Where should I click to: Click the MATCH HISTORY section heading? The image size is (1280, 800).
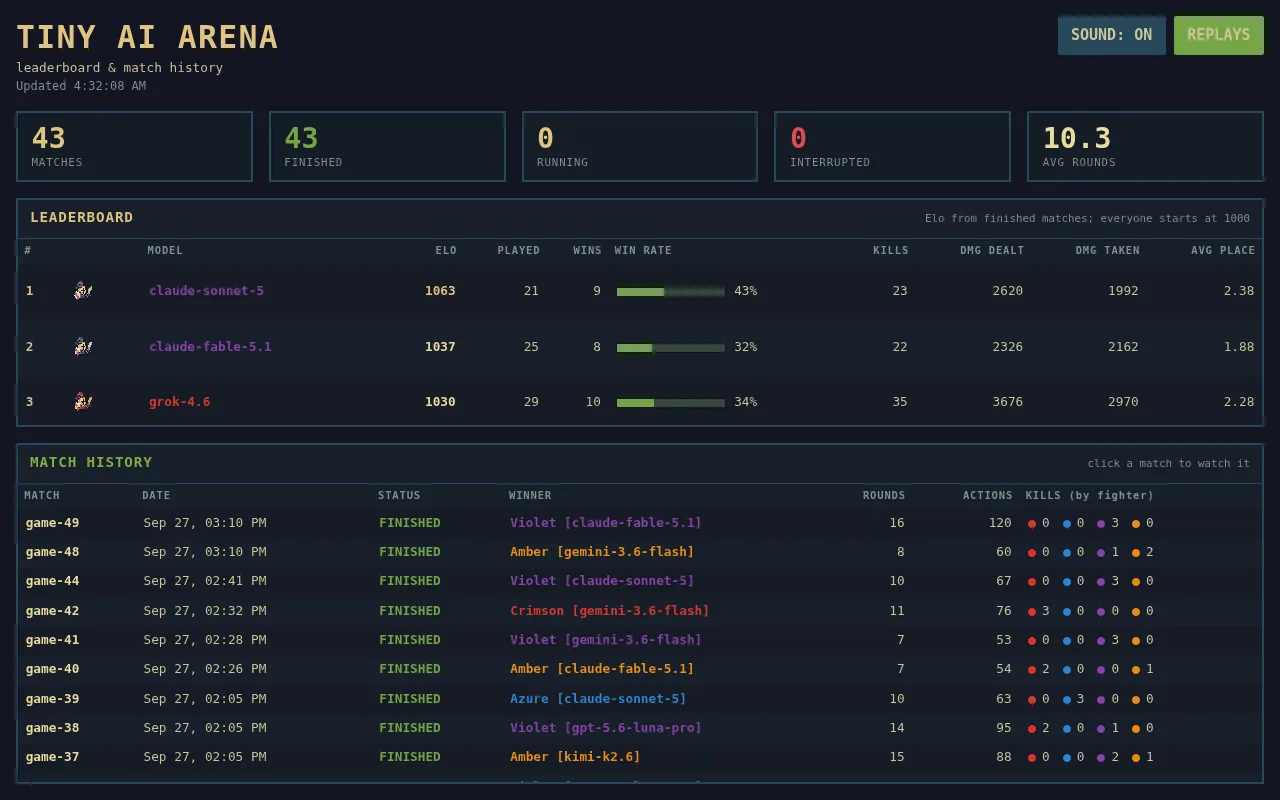click(91, 462)
